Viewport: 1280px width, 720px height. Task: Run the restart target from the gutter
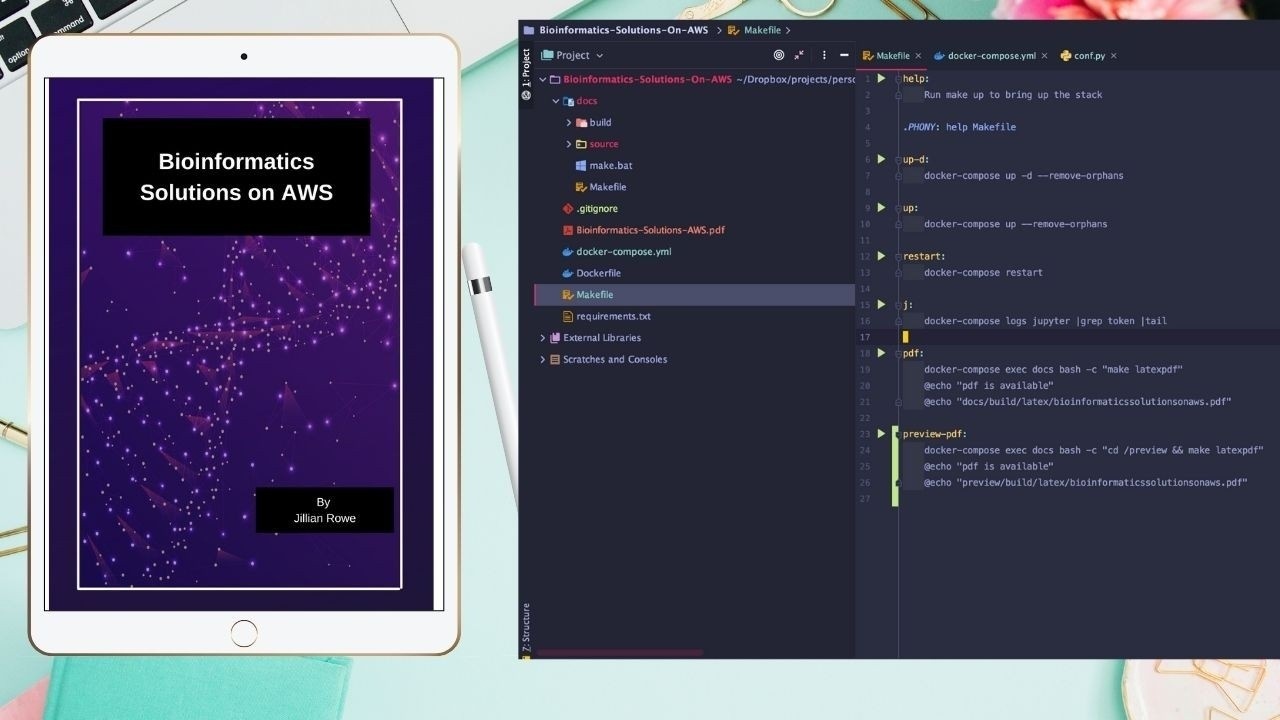[881, 256]
